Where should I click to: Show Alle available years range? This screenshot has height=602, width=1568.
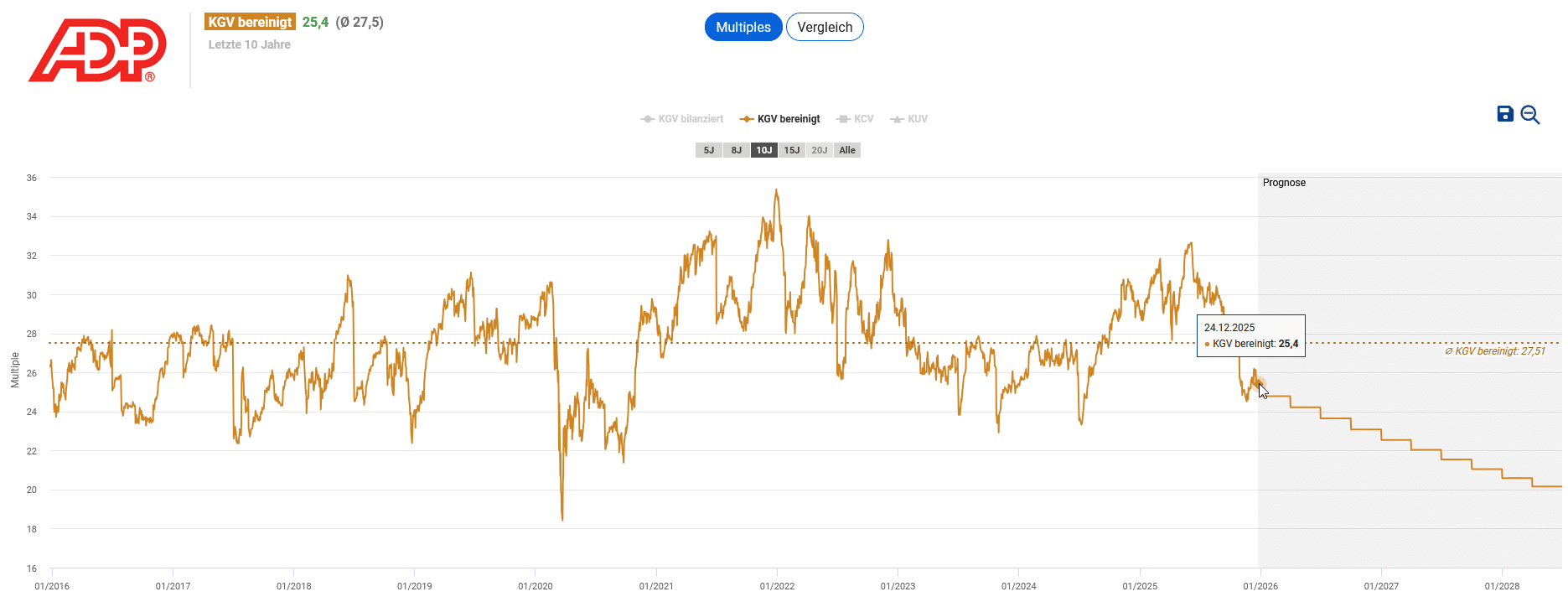[x=847, y=150]
